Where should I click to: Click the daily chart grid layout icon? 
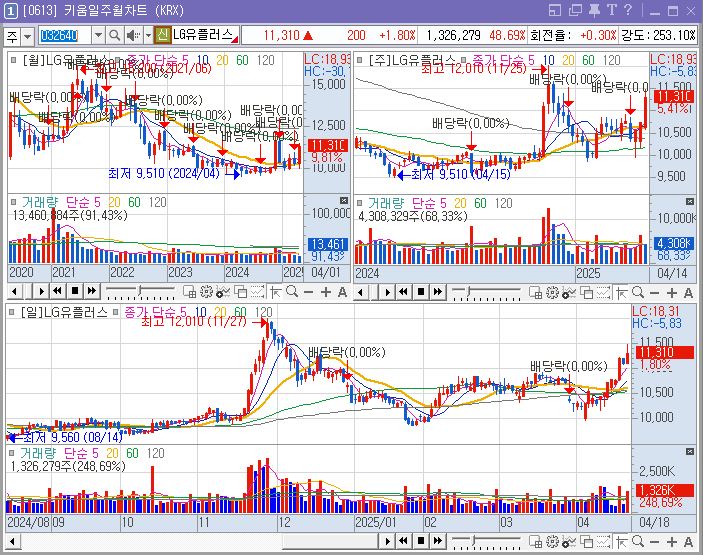click(535, 542)
